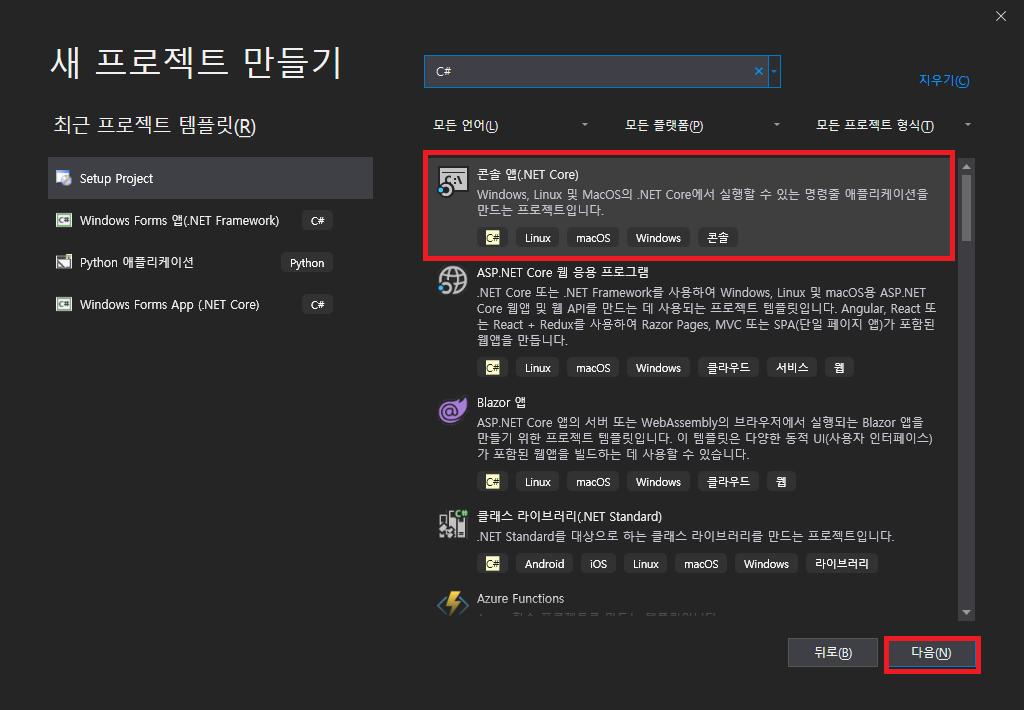Click the Azure Functions lightning icon
The image size is (1024, 710).
click(x=453, y=604)
